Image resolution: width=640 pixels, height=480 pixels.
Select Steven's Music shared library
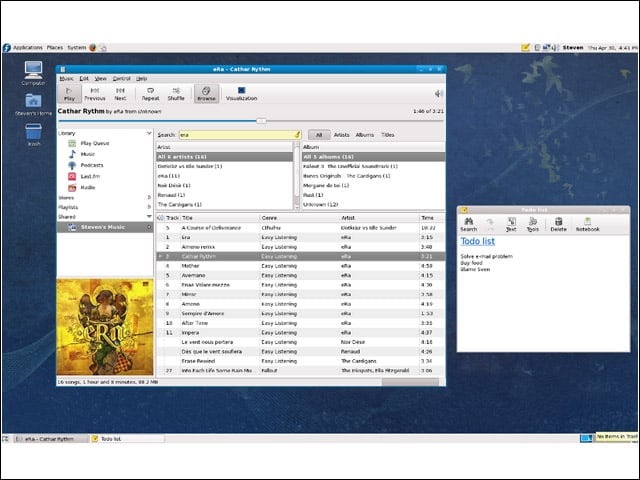coord(105,227)
